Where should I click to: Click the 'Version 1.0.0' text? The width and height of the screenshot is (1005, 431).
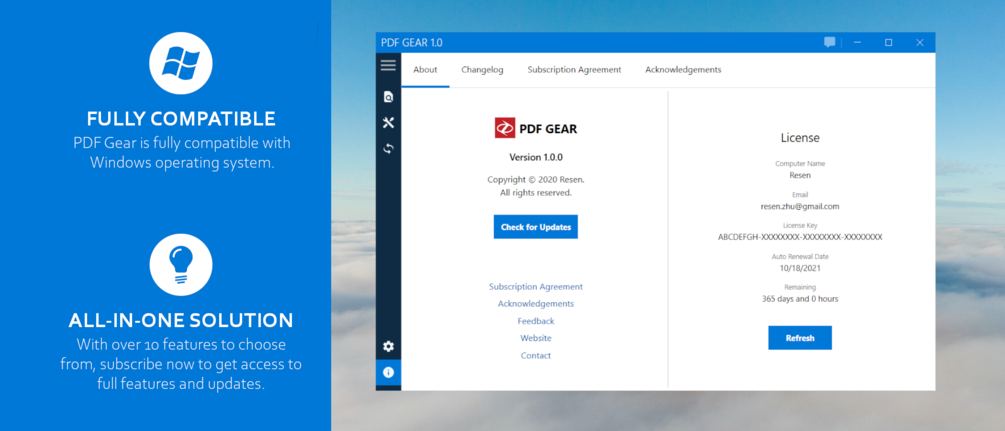536,157
